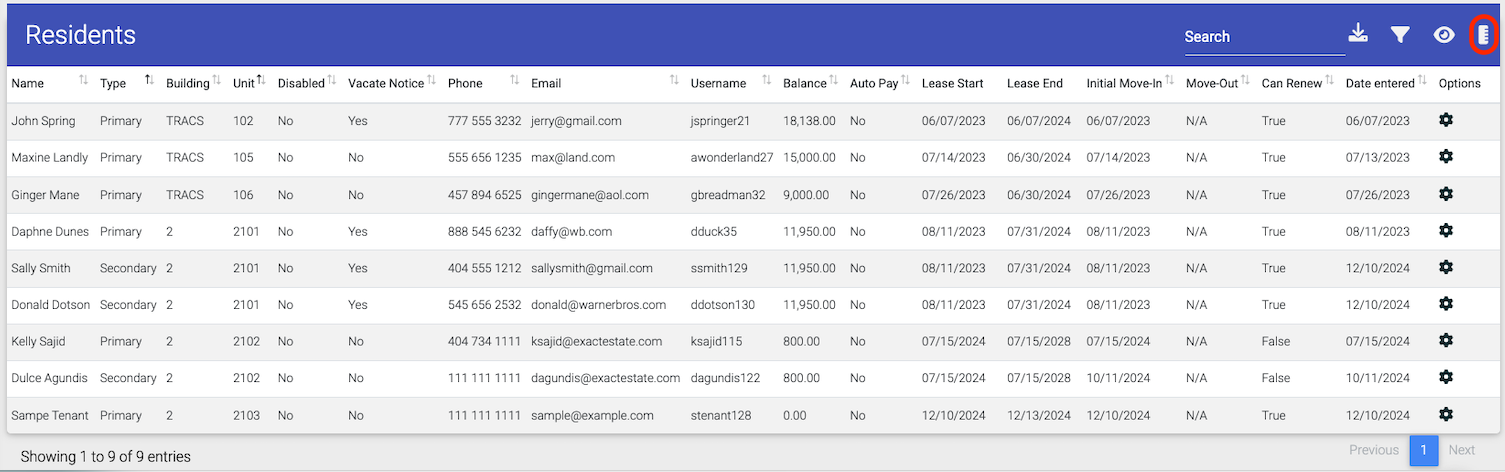Sort by Balance column header
1505x472 pixels.
804,83
